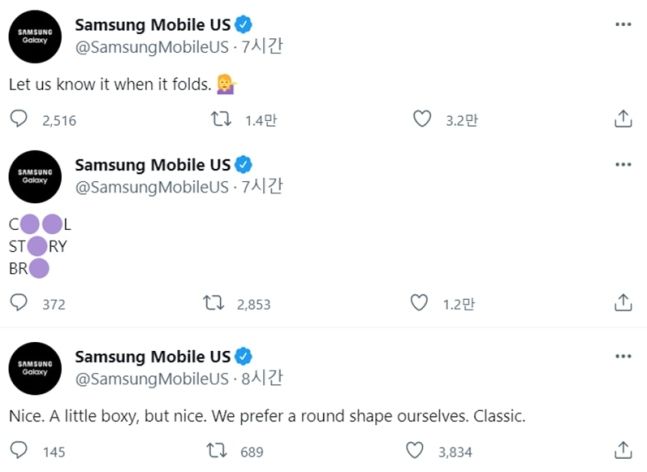This screenshot has height=472, width=647.
Task: Reply to the "A little boxy" tweet
Action: [x=19, y=450]
